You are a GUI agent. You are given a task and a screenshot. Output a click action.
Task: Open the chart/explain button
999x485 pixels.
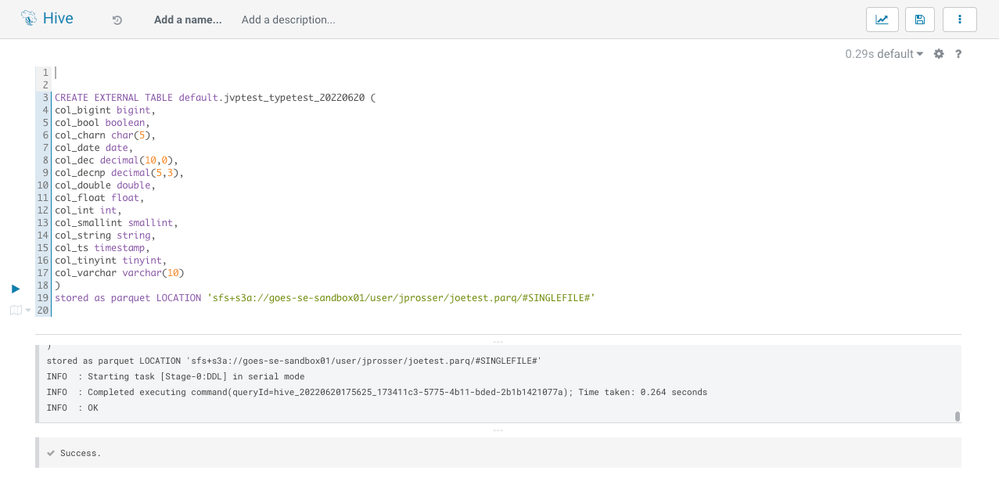pyautogui.click(x=882, y=20)
